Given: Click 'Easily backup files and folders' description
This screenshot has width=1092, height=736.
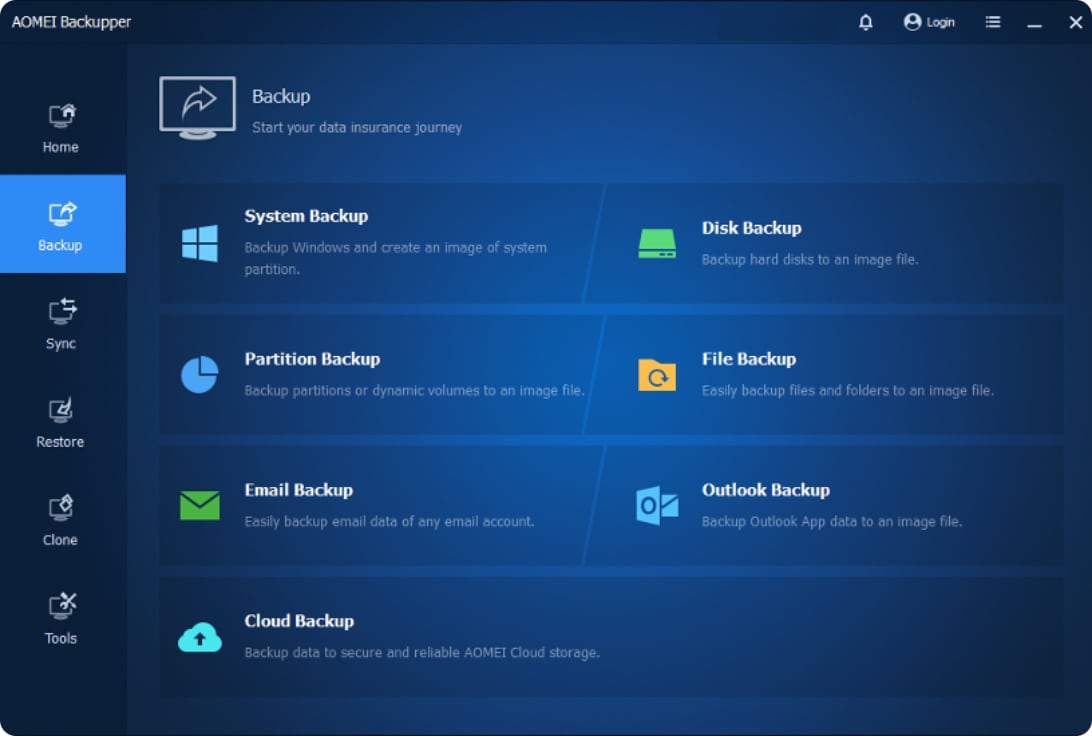Looking at the screenshot, I should coord(848,390).
